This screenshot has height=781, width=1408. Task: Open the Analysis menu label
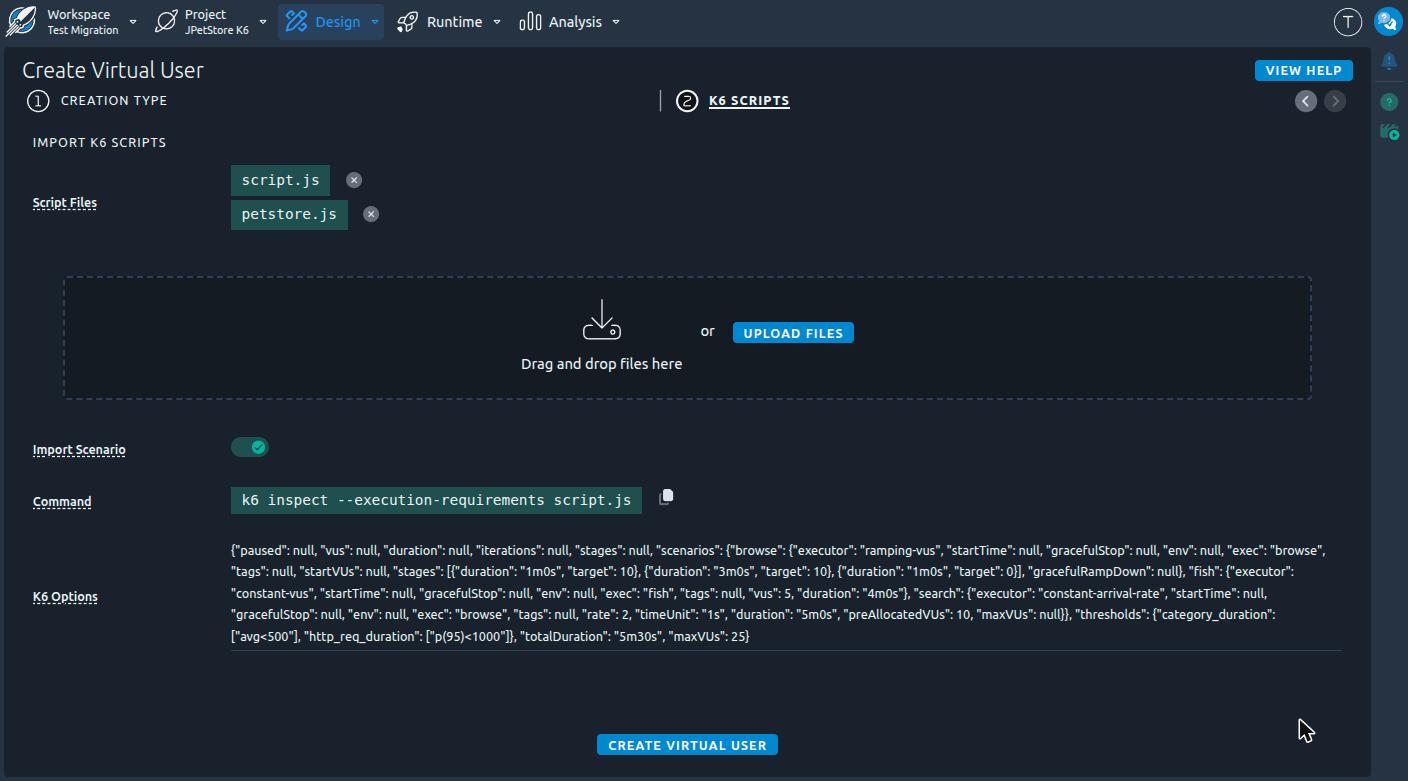[x=575, y=22]
